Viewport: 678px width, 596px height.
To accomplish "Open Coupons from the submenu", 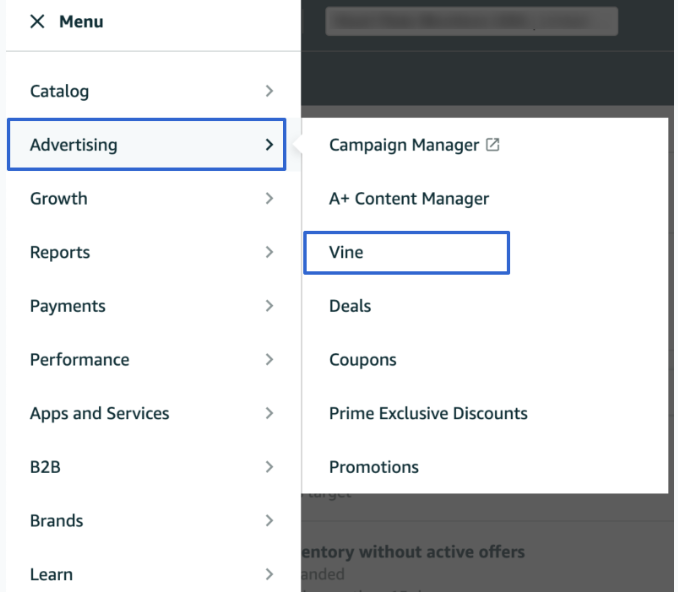I will pos(362,360).
